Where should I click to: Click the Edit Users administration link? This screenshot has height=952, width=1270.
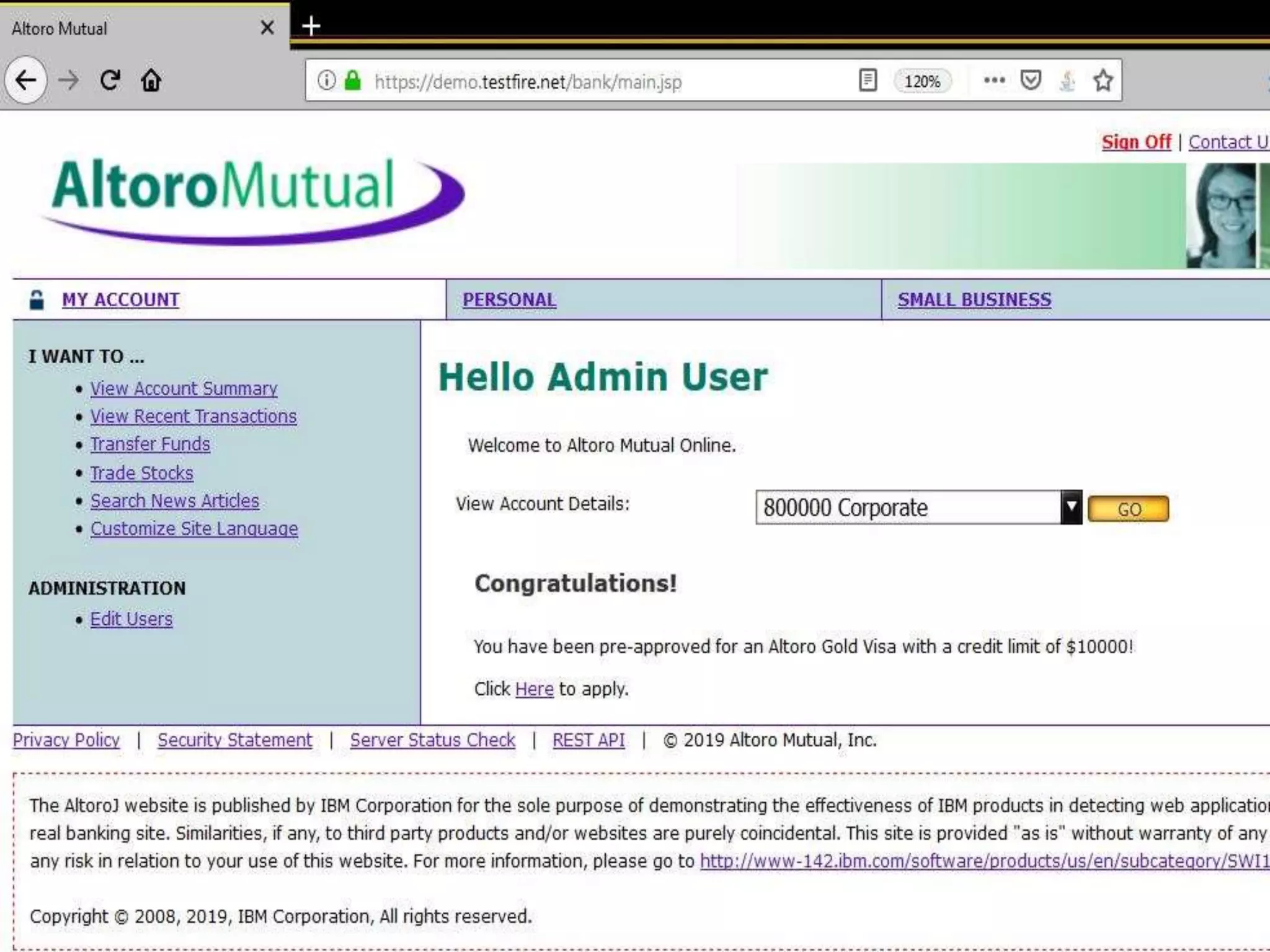tap(131, 619)
